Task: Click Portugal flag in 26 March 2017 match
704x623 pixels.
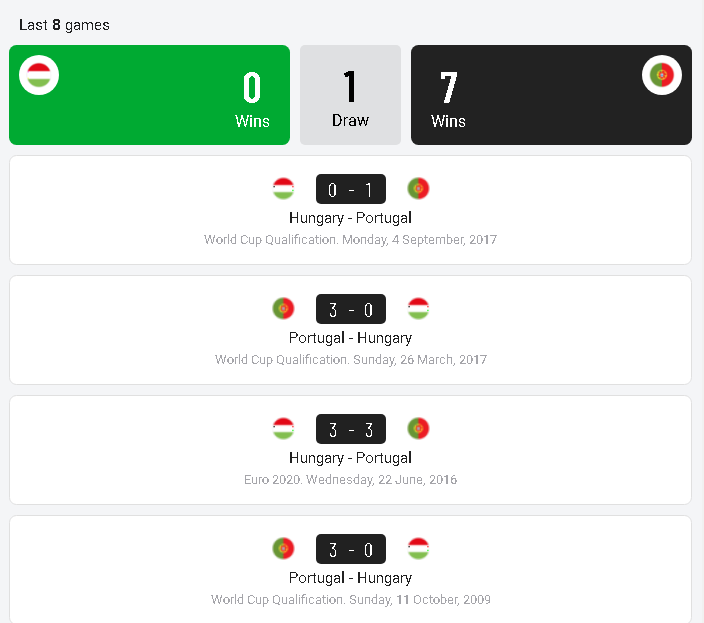Action: point(283,308)
